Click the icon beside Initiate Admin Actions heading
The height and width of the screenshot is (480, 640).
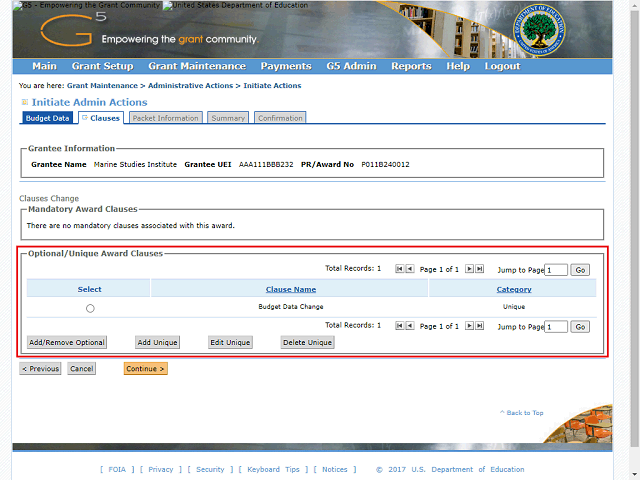click(x=24, y=102)
